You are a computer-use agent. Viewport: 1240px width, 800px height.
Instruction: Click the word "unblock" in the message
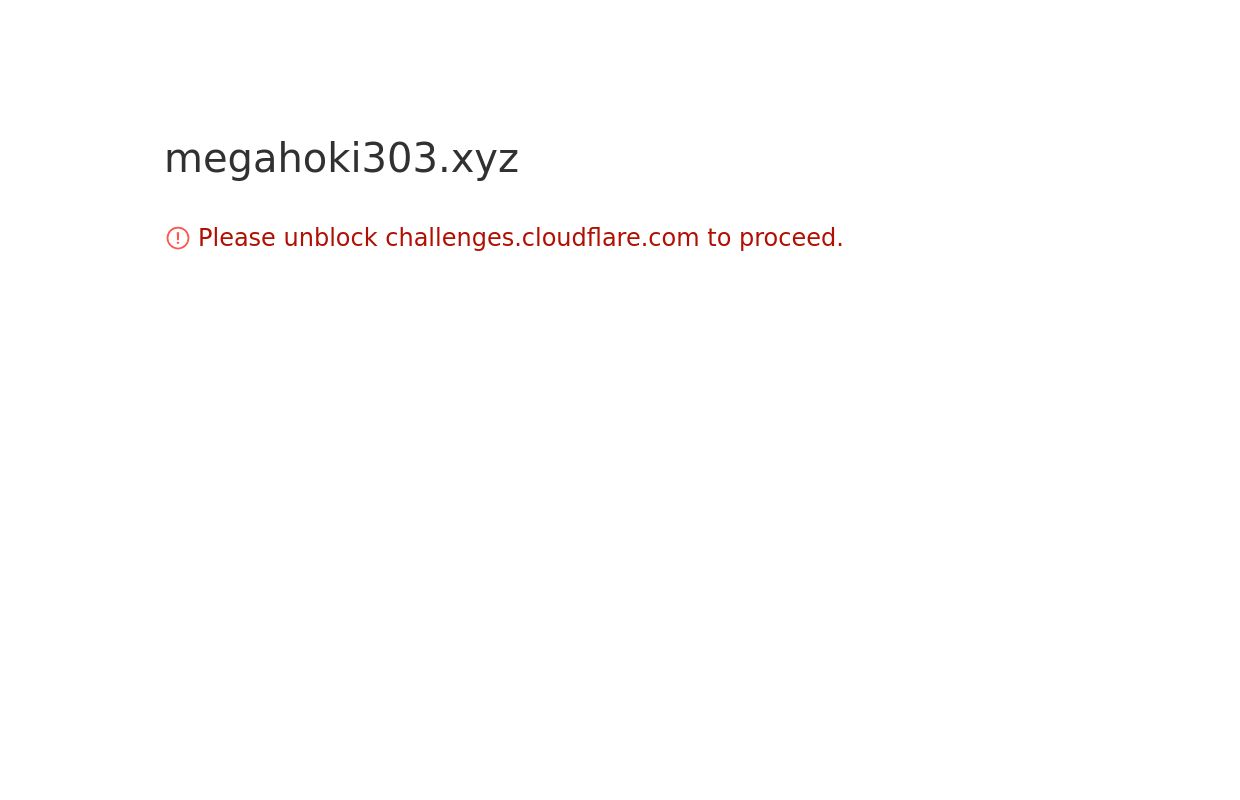tap(330, 238)
